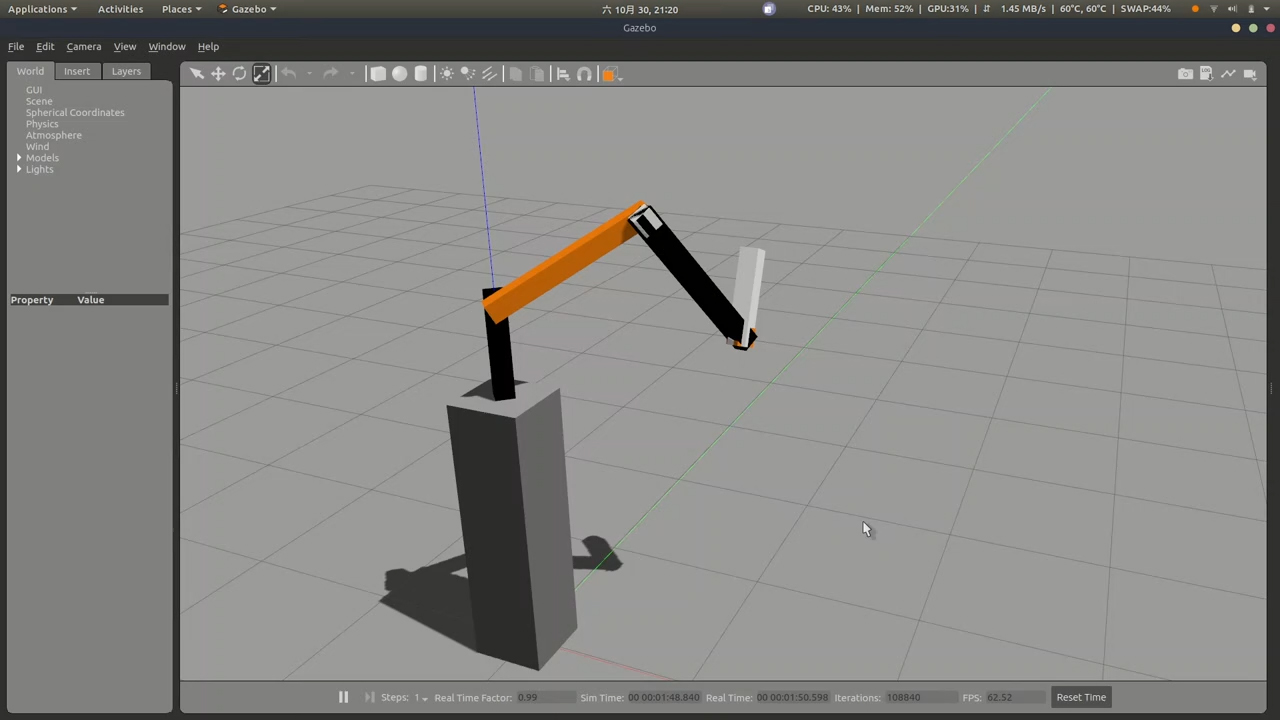Click the Copy icon in toolbar
Image resolution: width=1280 pixels, height=720 pixels.
(515, 74)
